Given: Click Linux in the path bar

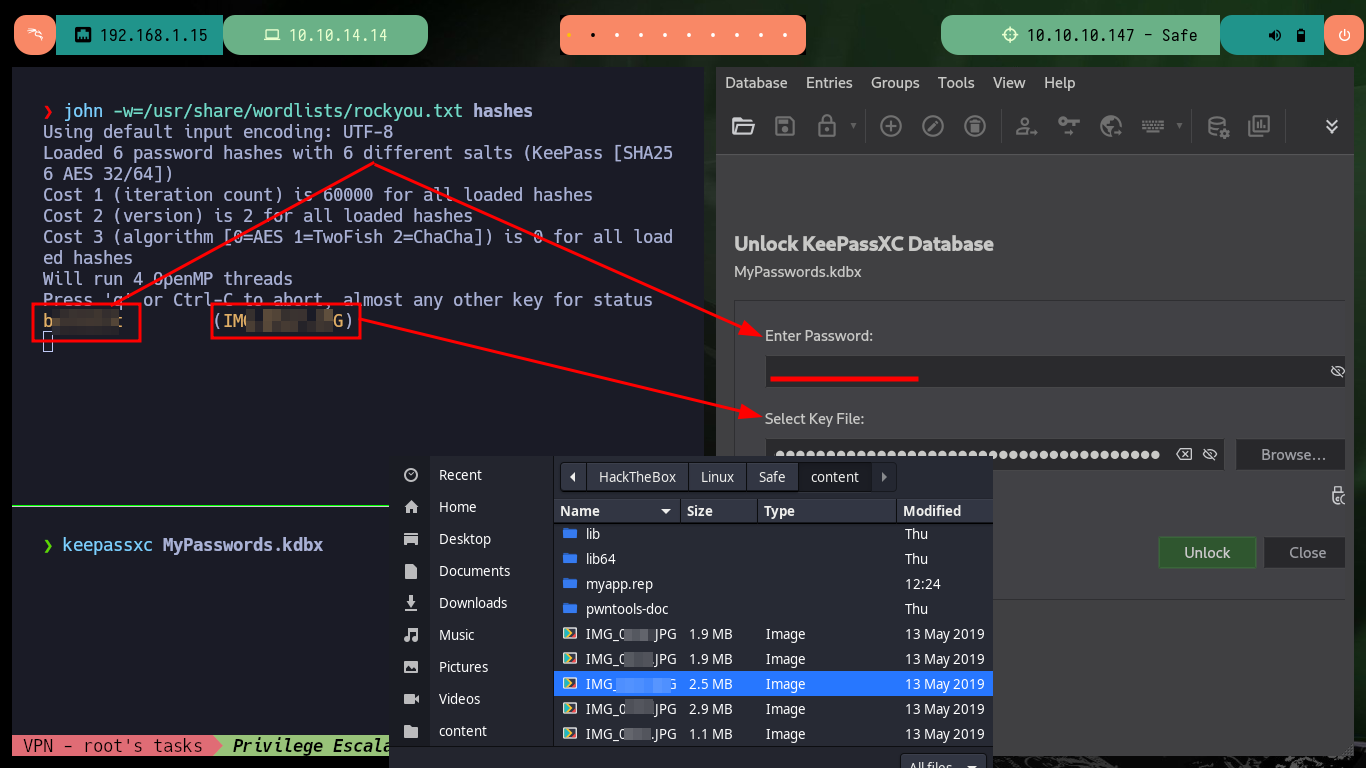Looking at the screenshot, I should 717,477.
